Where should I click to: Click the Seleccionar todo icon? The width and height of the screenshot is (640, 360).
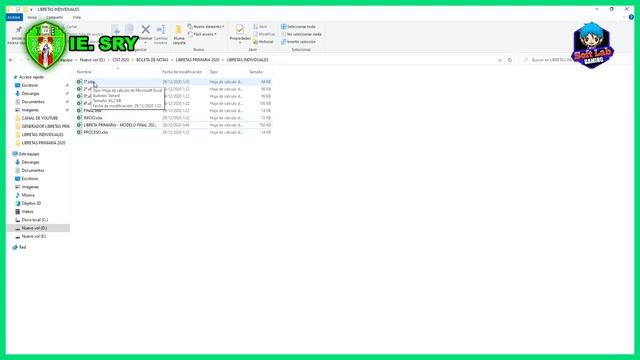click(284, 27)
